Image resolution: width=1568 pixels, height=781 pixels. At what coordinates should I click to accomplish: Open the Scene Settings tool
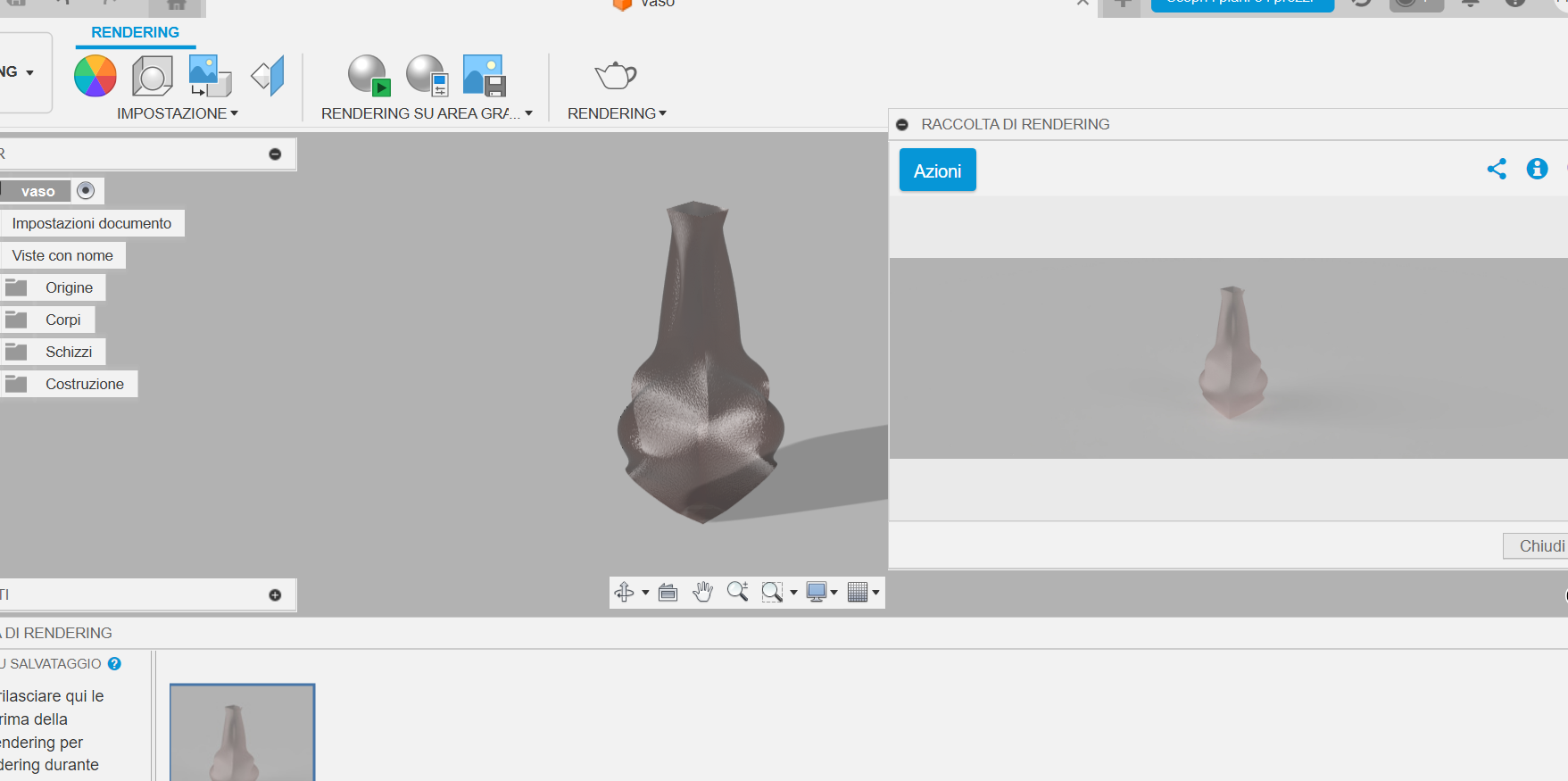click(x=153, y=76)
